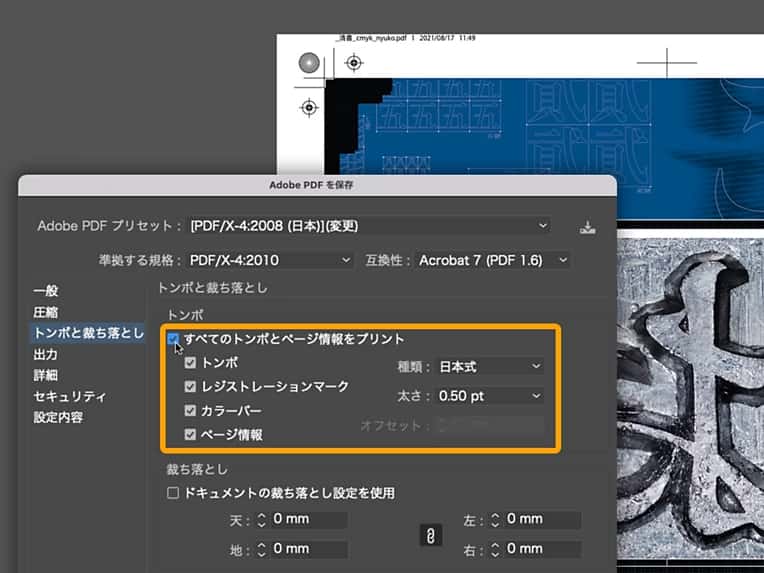The image size is (764, 573).
Task: Enable ドキュメントの裁ち落とし設定を使用 checkbox
Action: point(173,493)
